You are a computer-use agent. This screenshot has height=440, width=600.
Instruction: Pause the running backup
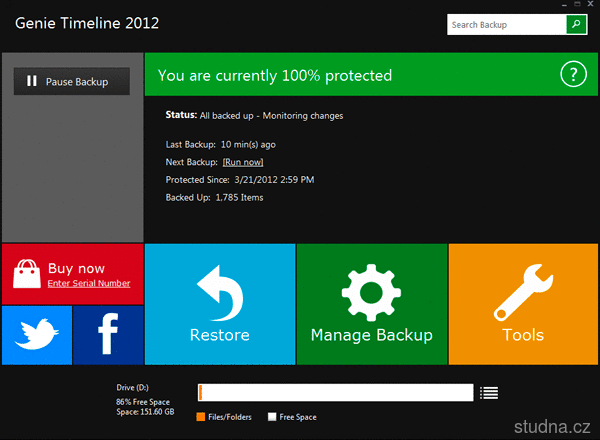click(x=71, y=82)
